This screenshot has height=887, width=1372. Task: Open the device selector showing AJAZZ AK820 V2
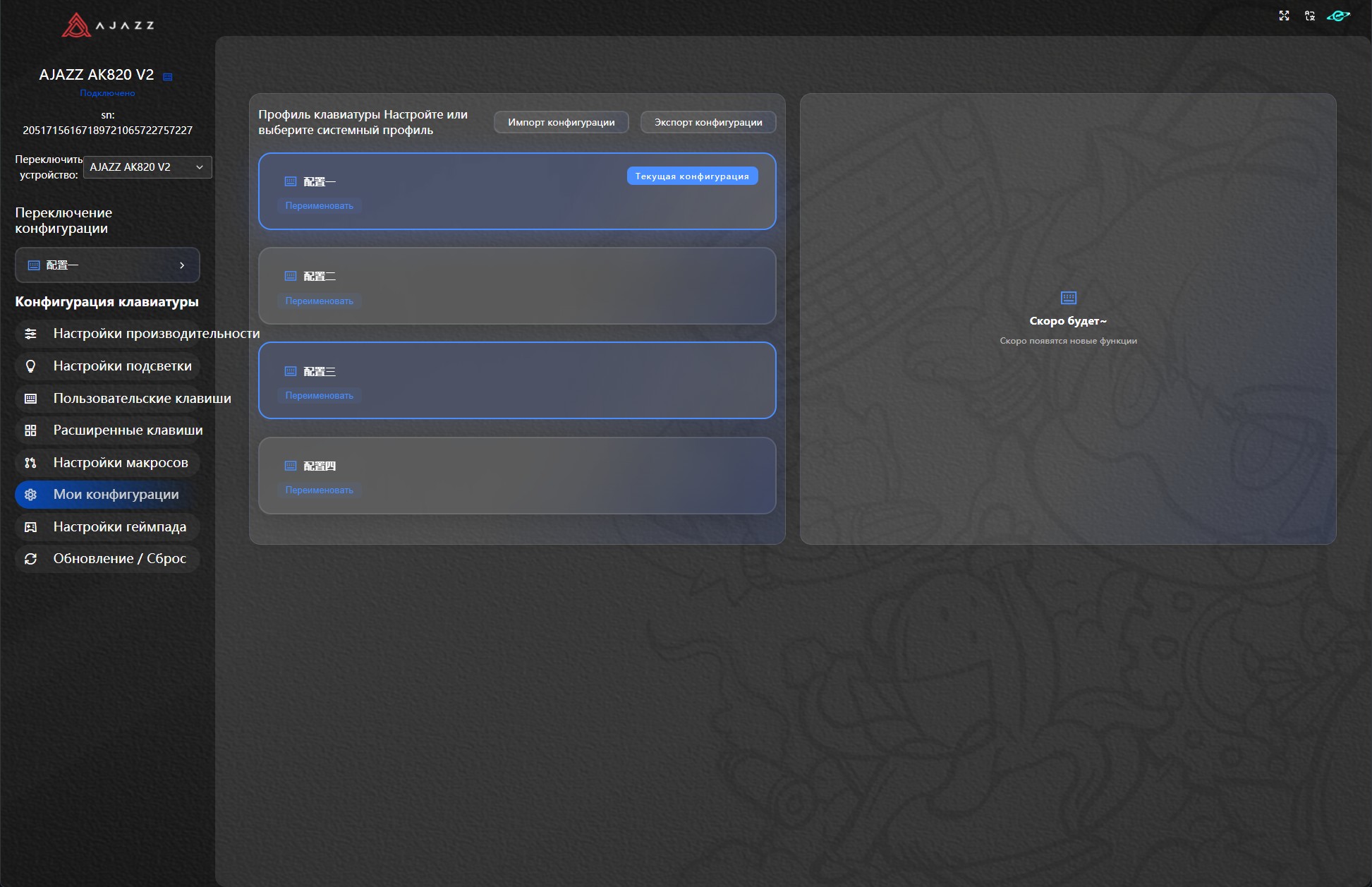[147, 167]
